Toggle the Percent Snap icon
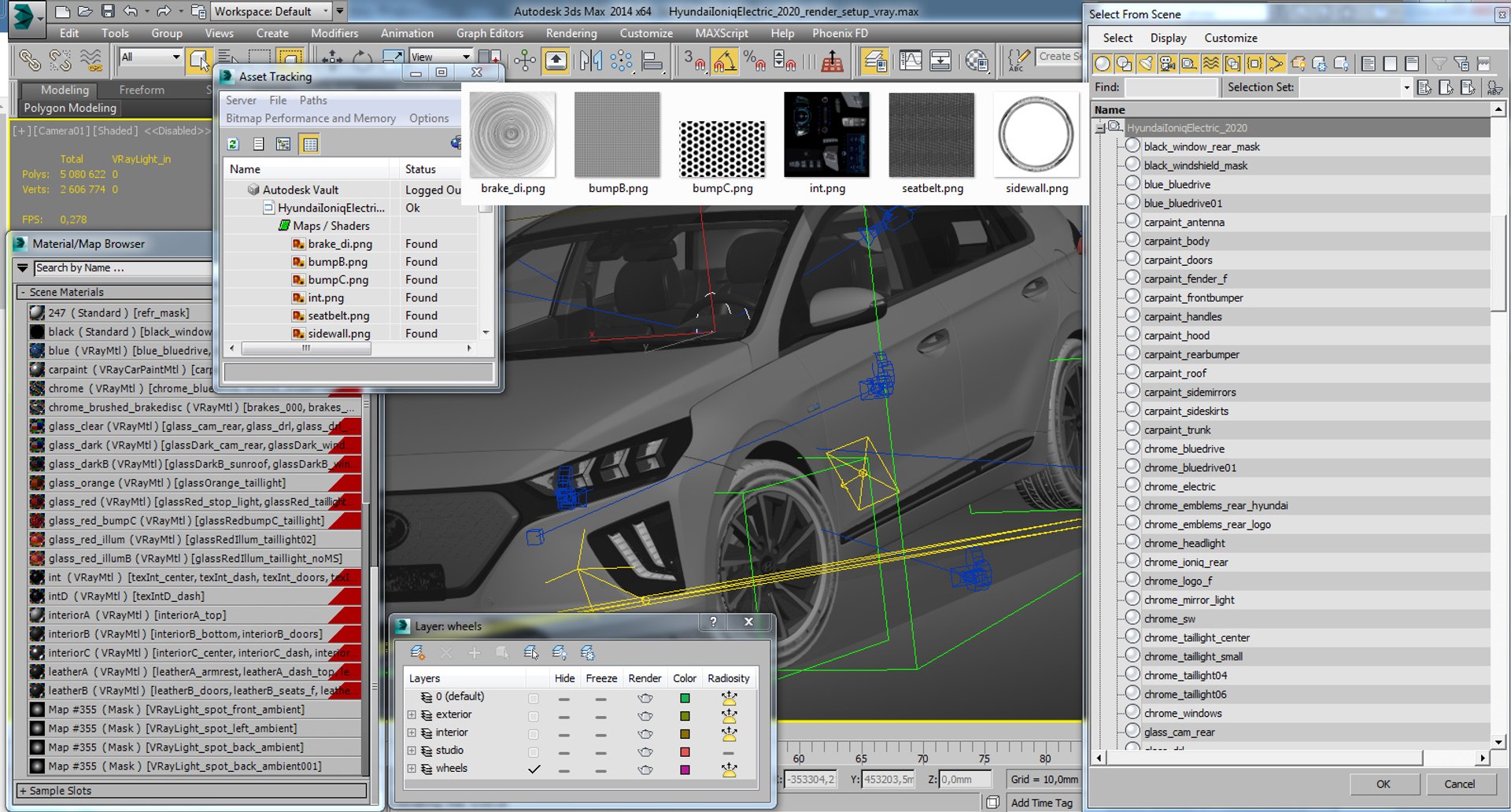Screen dimensions: 1511x812 [754, 61]
